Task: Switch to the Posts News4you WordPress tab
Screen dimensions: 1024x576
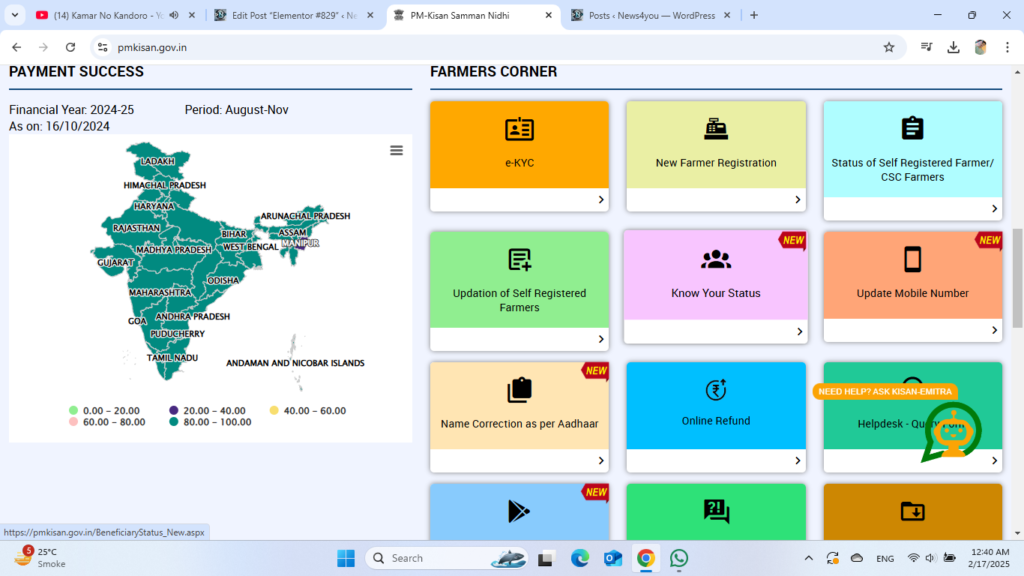Action: coord(652,15)
